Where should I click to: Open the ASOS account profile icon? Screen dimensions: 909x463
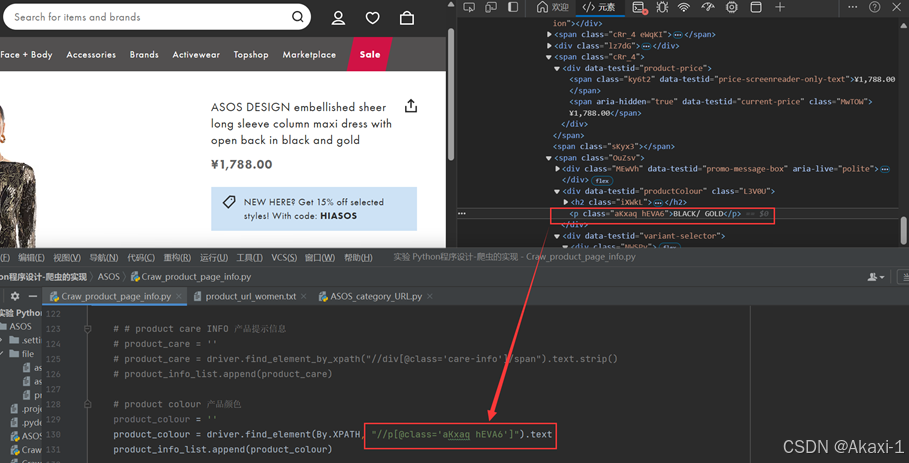pos(338,18)
